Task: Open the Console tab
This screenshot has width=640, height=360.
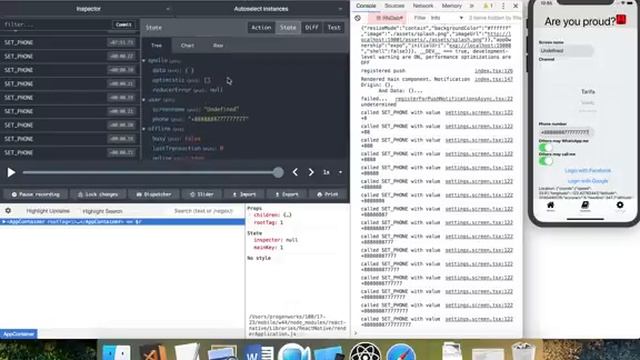Action: 366,6
